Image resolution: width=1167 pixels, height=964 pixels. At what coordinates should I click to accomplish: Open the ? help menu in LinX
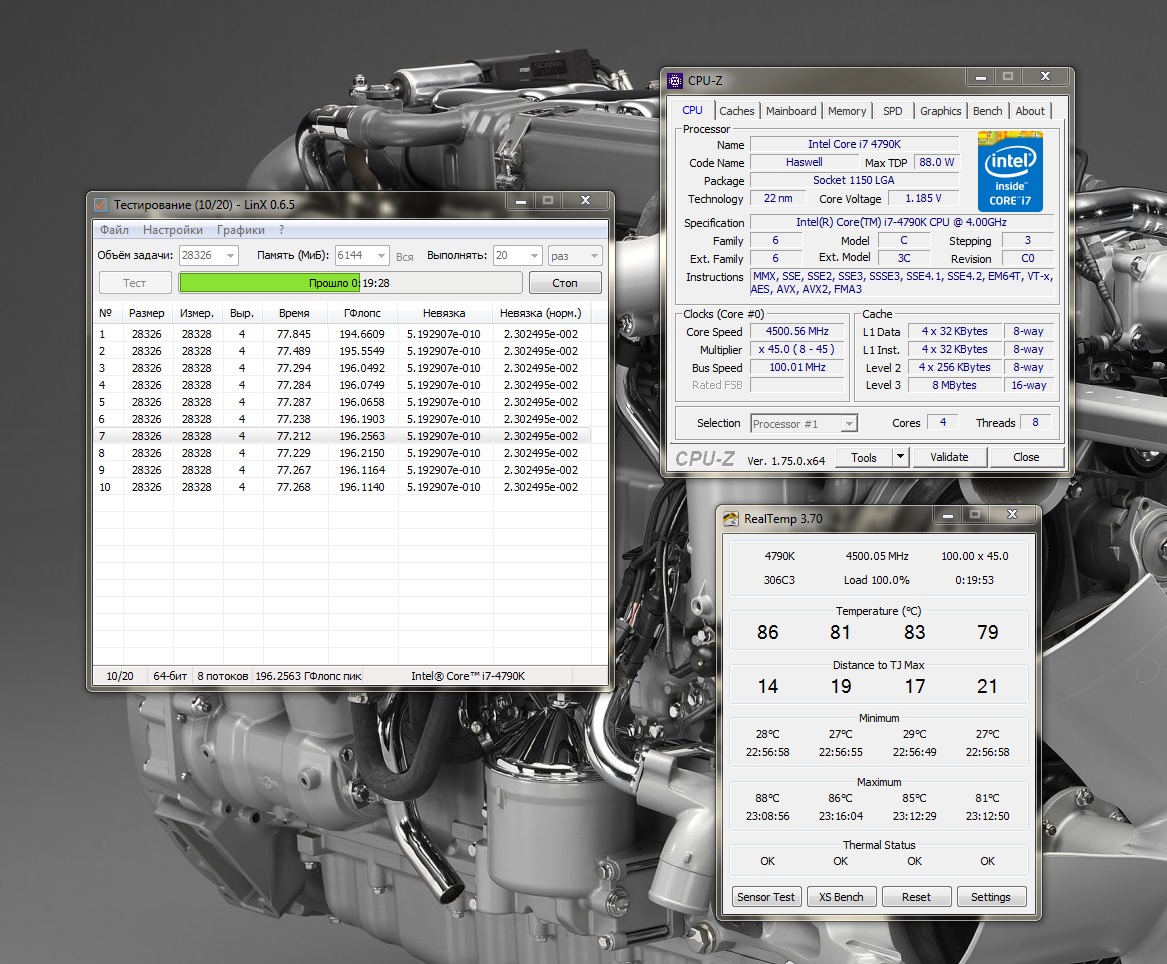281,230
